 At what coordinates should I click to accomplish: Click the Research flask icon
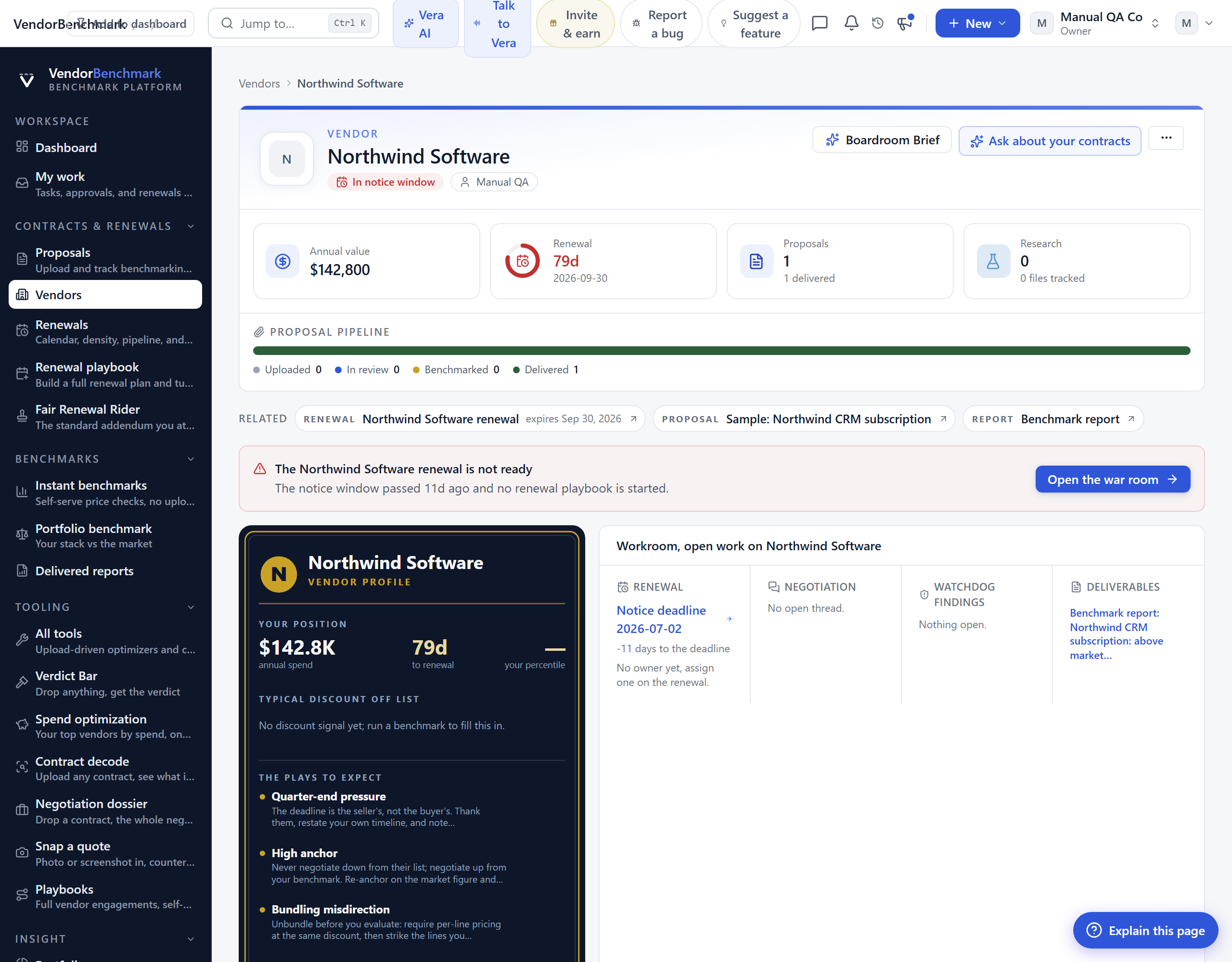pyautogui.click(x=993, y=261)
